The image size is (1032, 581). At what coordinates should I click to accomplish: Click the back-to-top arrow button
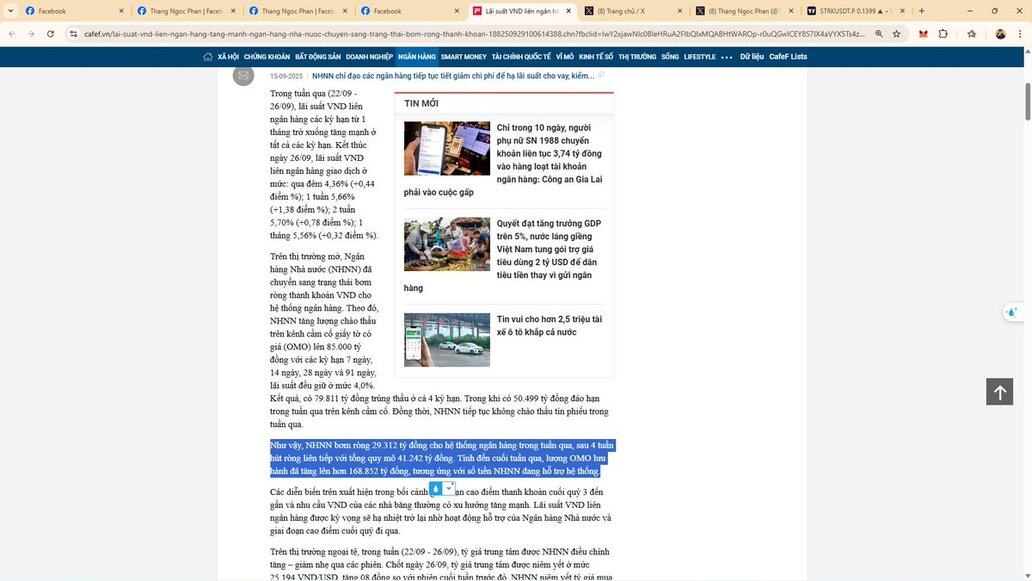999,391
